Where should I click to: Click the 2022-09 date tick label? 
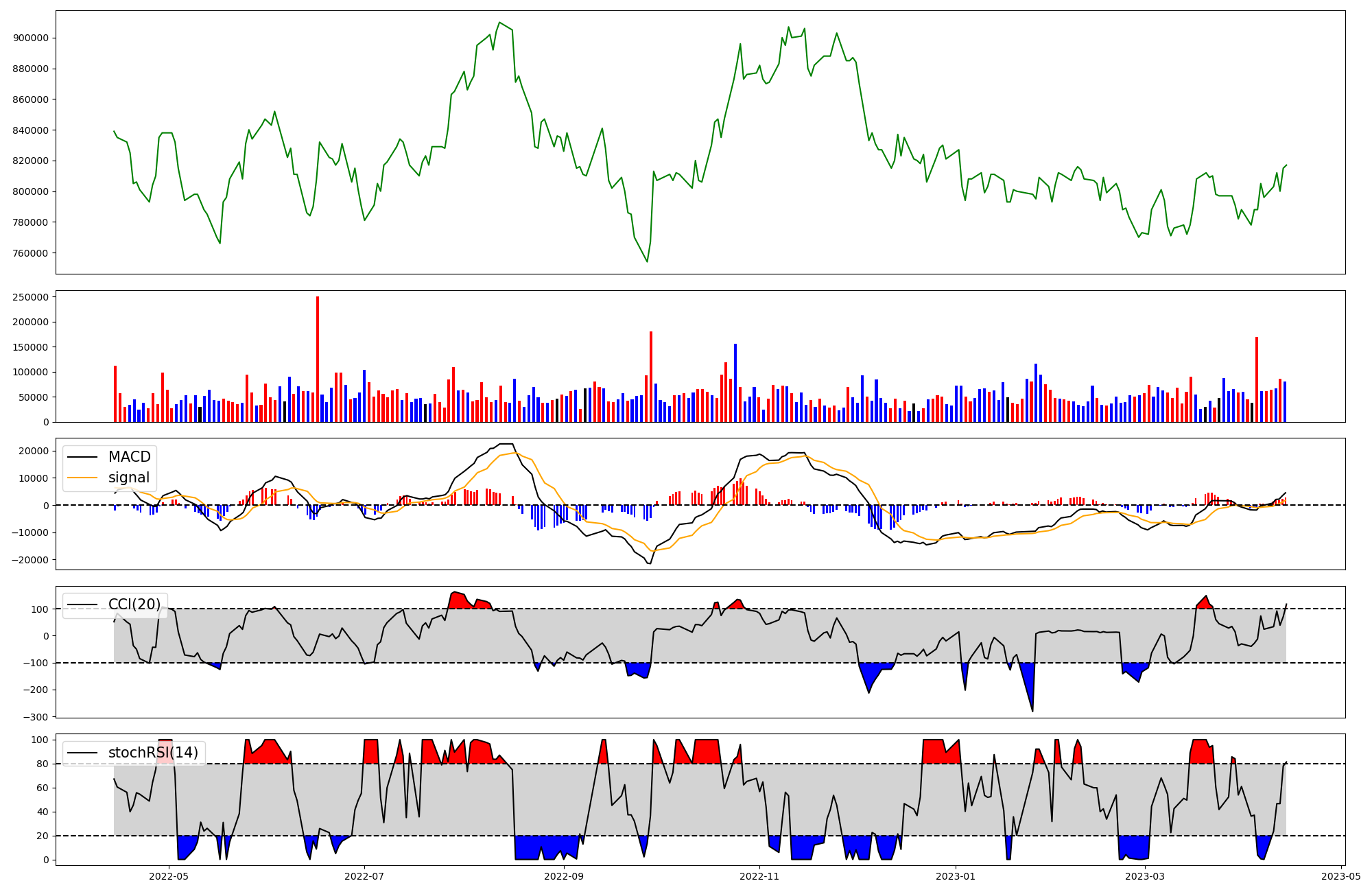[564, 876]
